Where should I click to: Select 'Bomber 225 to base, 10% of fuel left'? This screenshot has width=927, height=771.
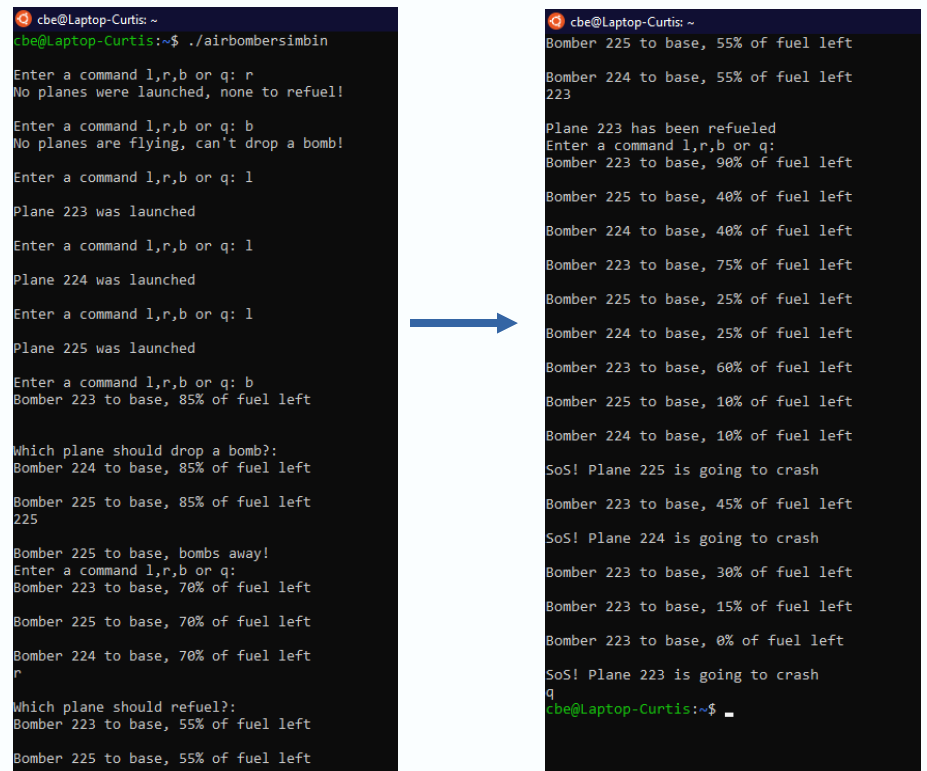point(699,402)
